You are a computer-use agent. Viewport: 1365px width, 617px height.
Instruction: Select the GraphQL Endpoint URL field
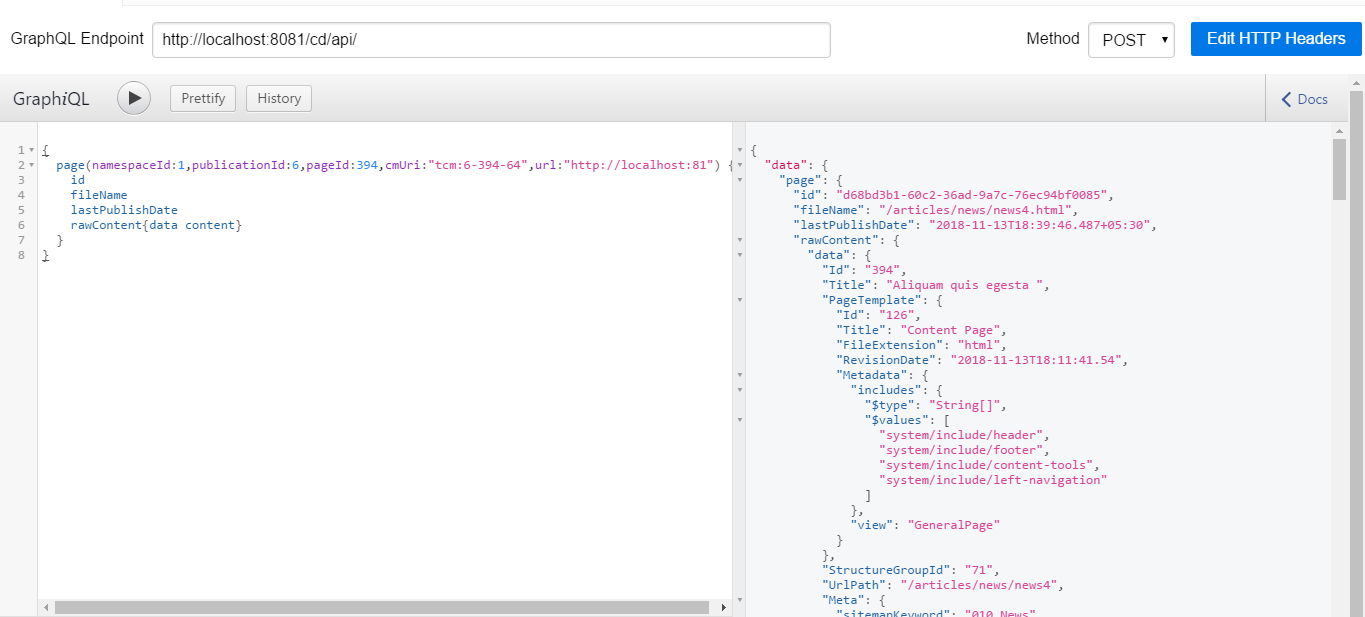489,39
